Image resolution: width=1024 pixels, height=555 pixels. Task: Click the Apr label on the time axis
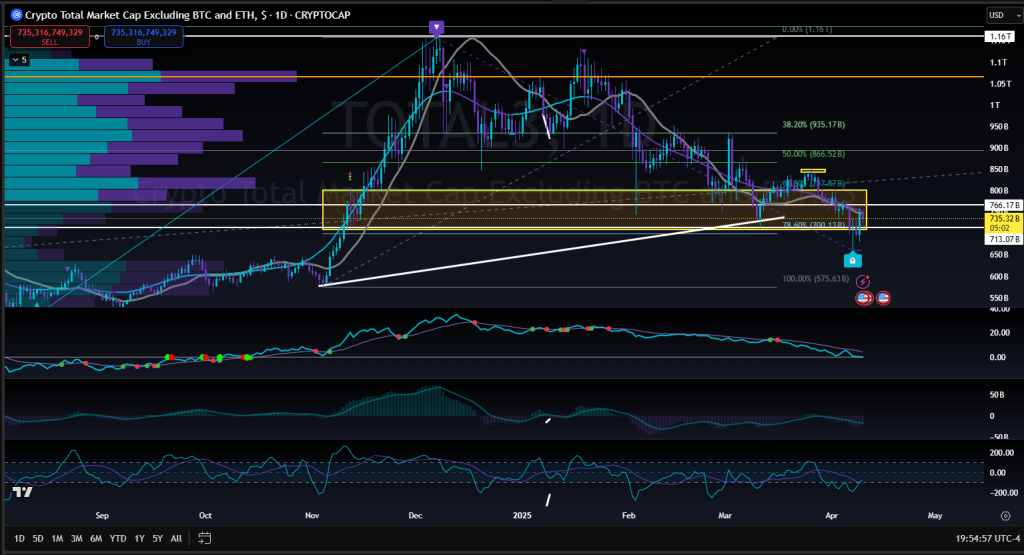click(x=831, y=515)
